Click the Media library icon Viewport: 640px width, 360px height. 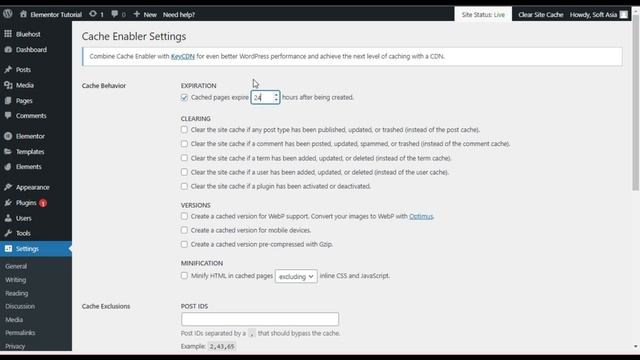pyautogui.click(x=8, y=85)
